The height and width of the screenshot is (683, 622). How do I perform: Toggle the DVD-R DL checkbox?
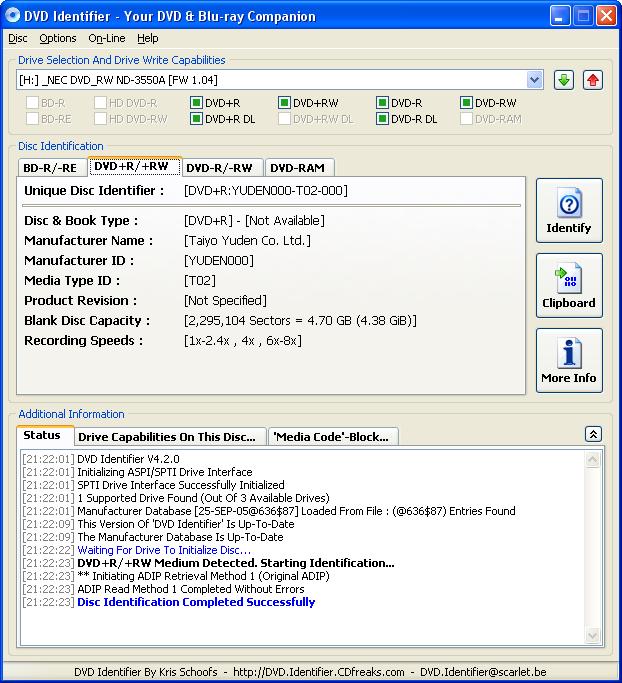click(382, 118)
